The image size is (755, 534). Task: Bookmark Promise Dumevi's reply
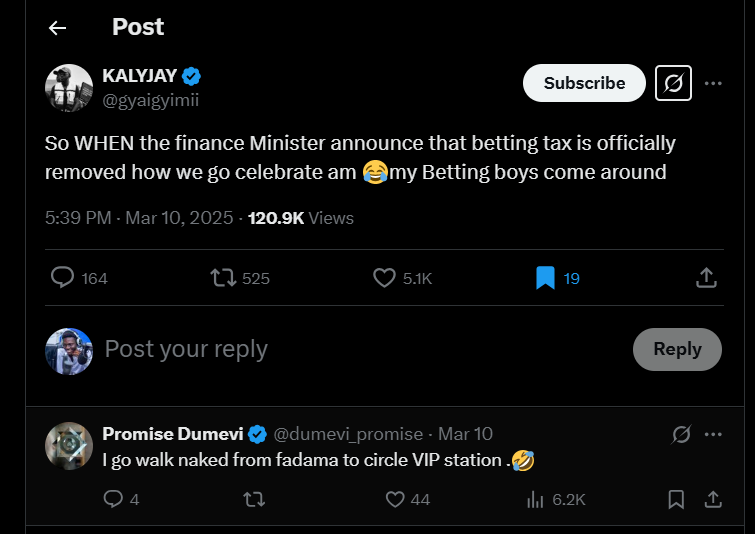(676, 498)
